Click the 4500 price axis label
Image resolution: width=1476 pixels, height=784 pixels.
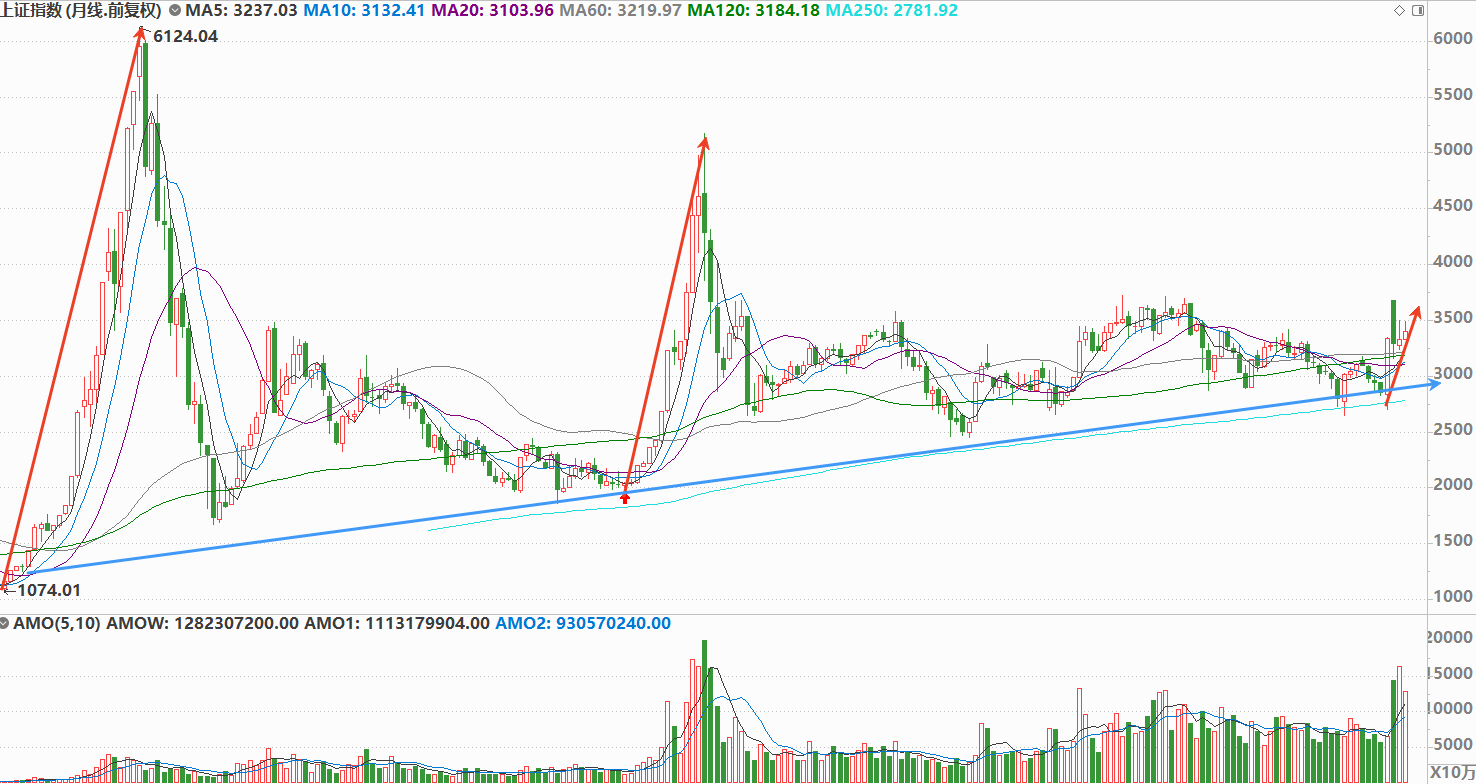[1452, 207]
